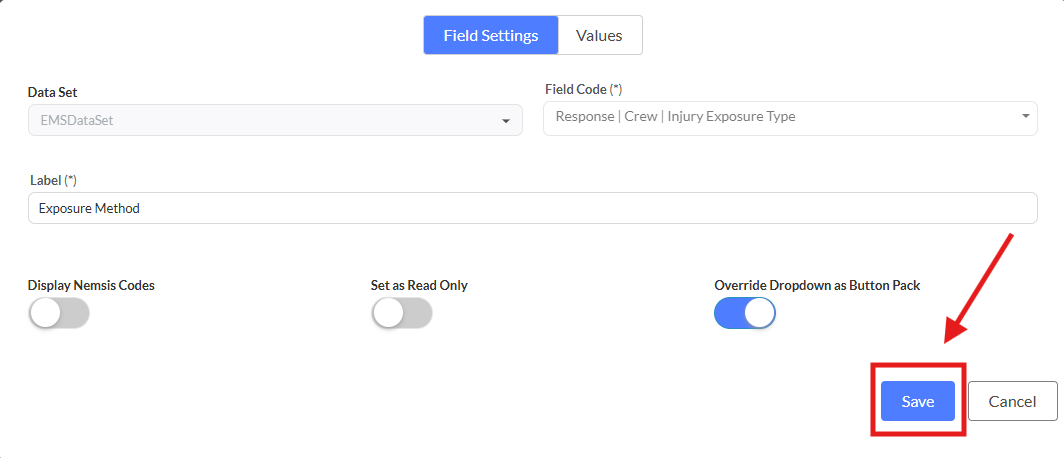Enable the Display Nemsis Codes toggle
Image resolution: width=1064 pixels, height=458 pixels.
[59, 313]
